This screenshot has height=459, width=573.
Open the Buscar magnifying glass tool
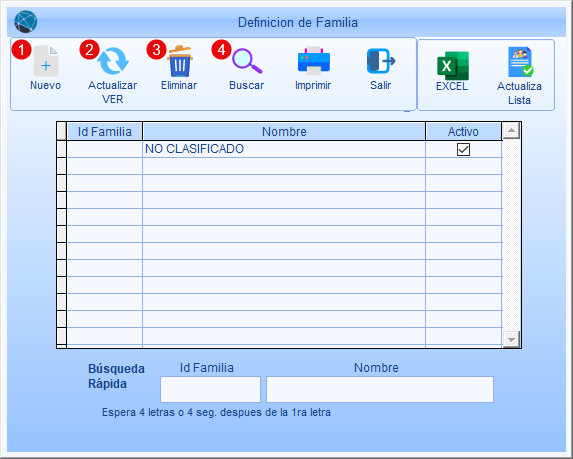point(247,61)
